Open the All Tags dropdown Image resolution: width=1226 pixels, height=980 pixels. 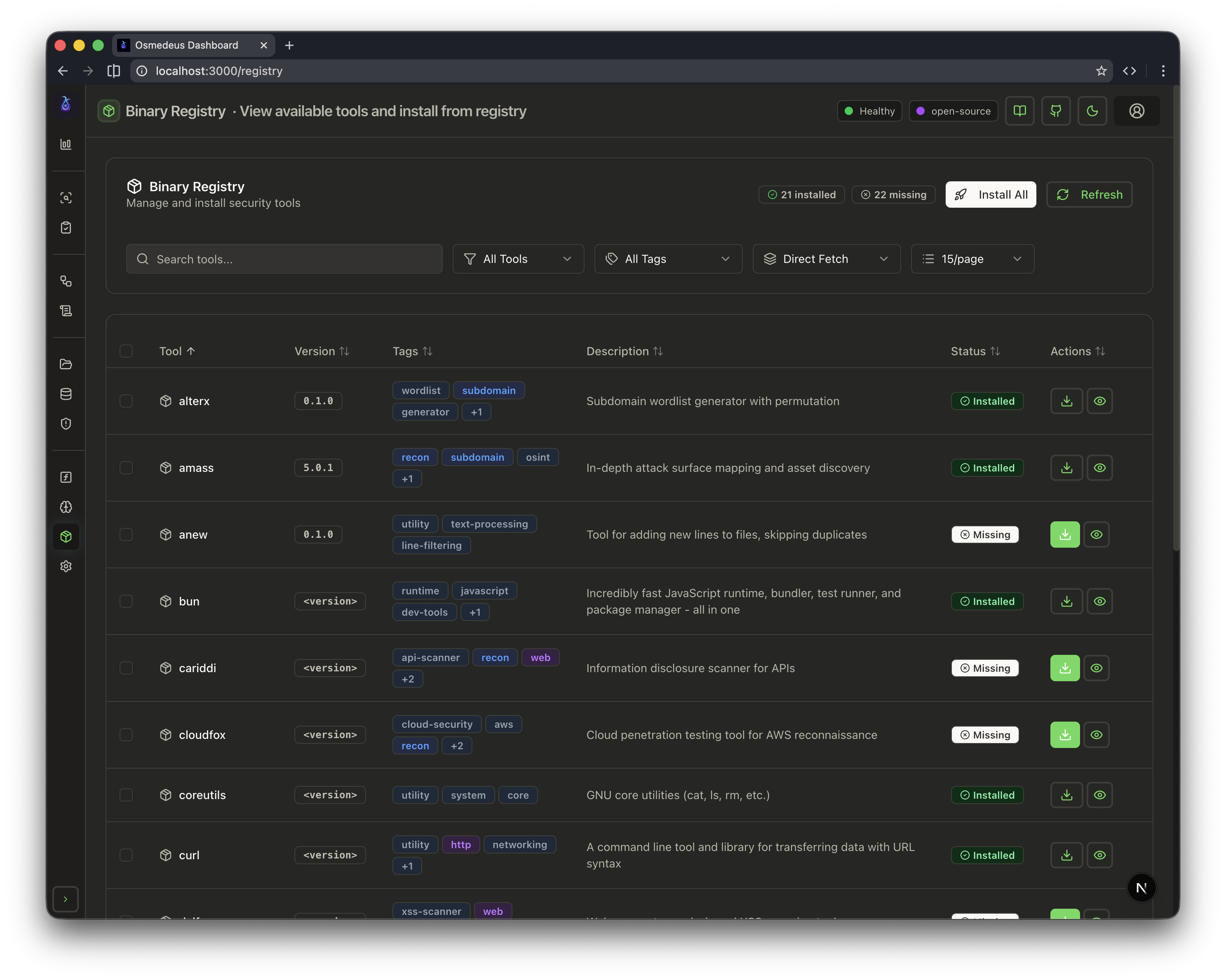click(x=668, y=259)
